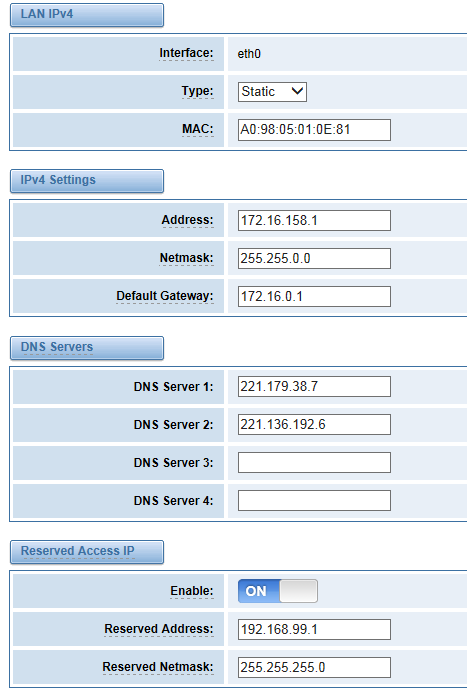Screen dimensions: 467x700
Task: Toggle the Reserved Access IP Enable switch
Action: coord(278,591)
